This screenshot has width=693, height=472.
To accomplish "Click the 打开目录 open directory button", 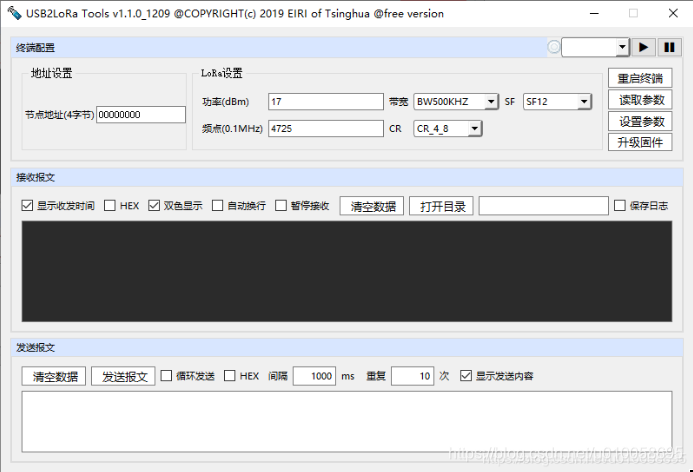I will click(441, 206).
